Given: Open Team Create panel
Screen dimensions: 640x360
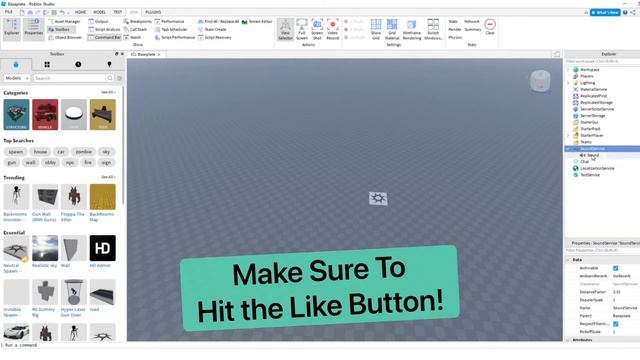Looking at the screenshot, I should pyautogui.click(x=212, y=29).
